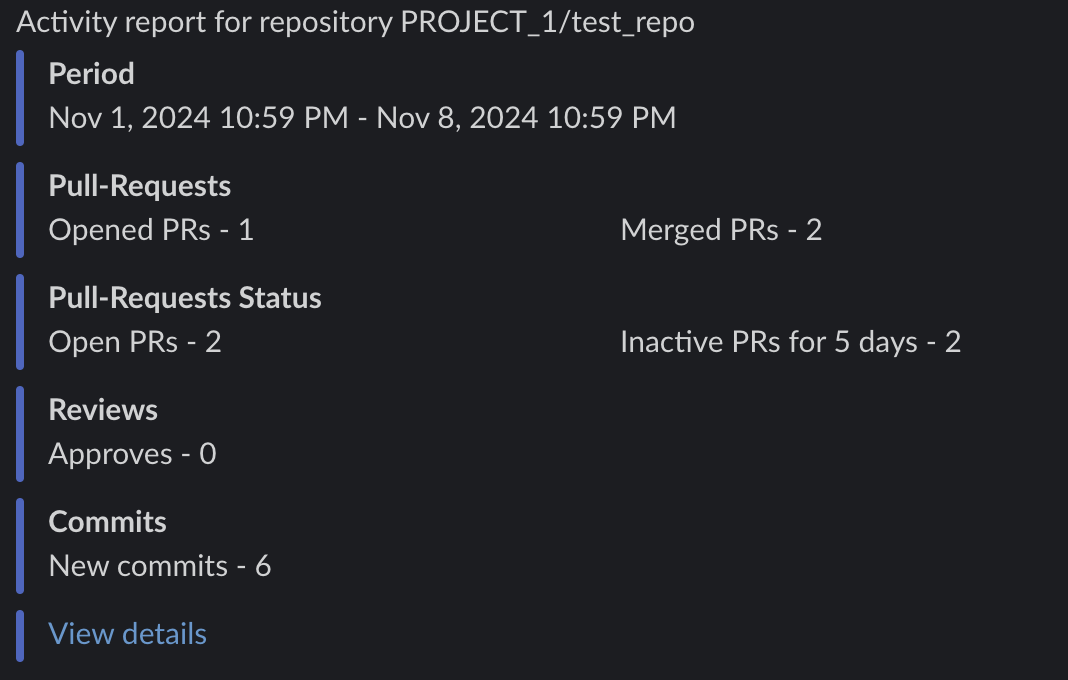Click the activity report title for PROJECT_1/test_repo
1068x680 pixels.
coord(355,23)
